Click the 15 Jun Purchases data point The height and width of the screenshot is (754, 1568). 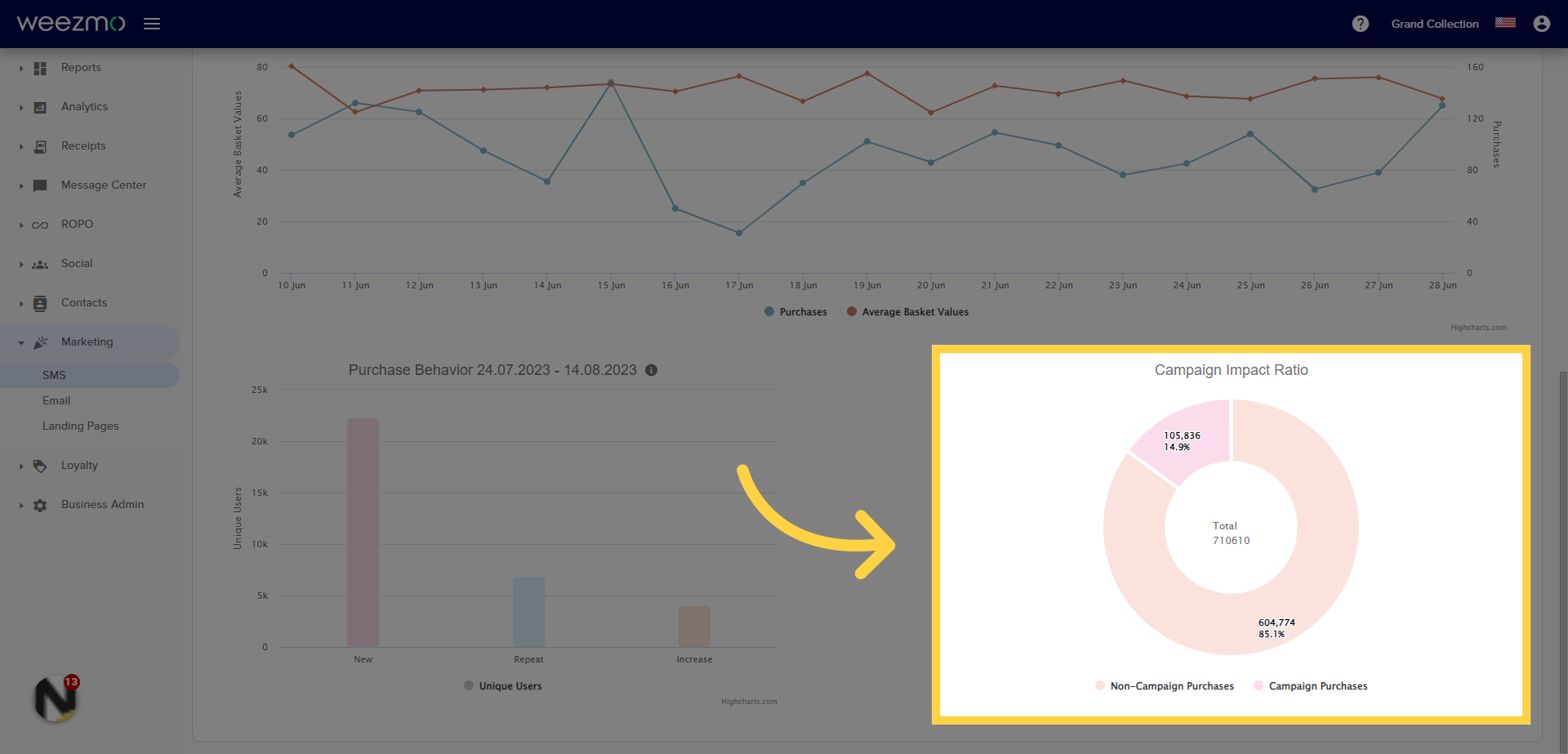(611, 83)
